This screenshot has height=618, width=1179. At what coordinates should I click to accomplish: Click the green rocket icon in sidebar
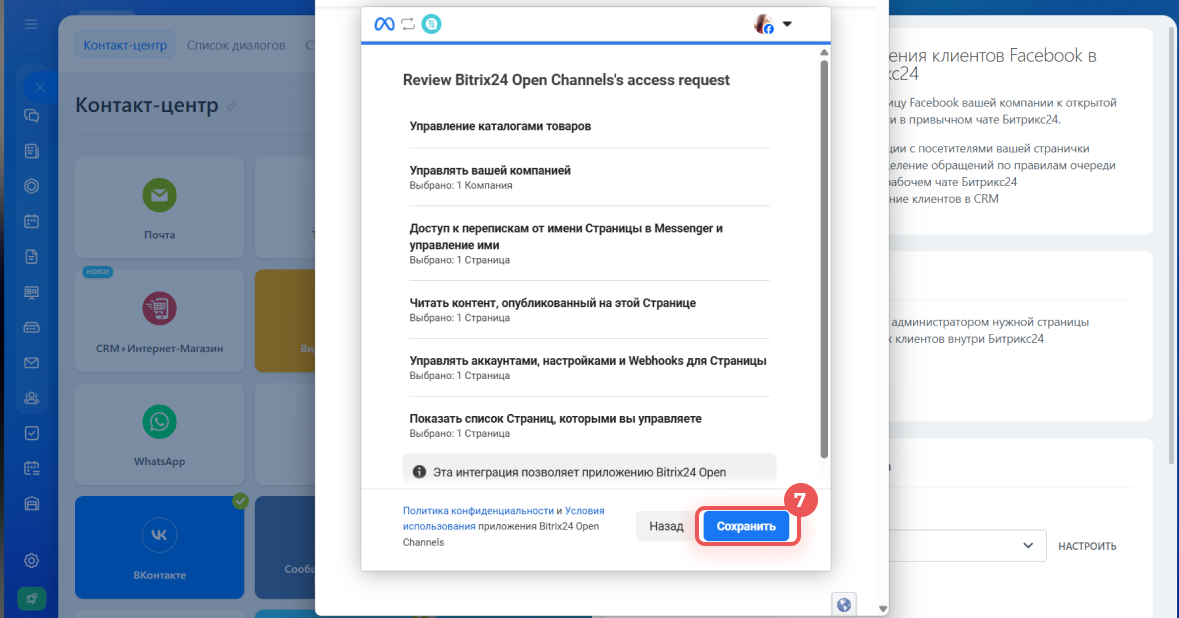(32, 599)
